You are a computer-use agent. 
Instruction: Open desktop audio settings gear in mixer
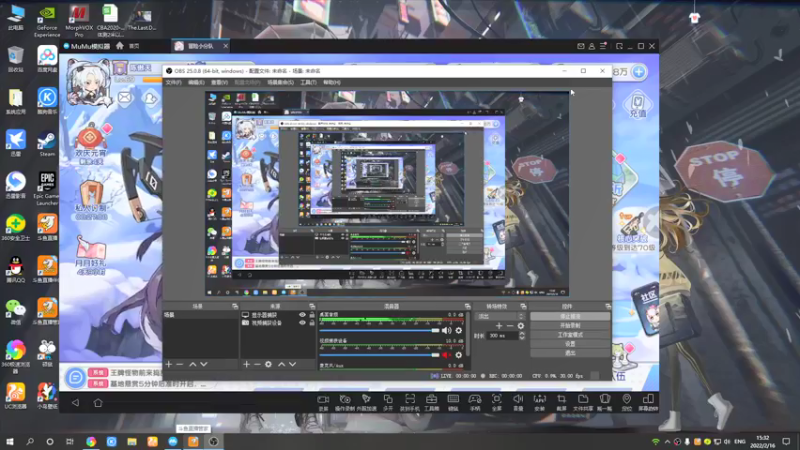[x=459, y=331]
